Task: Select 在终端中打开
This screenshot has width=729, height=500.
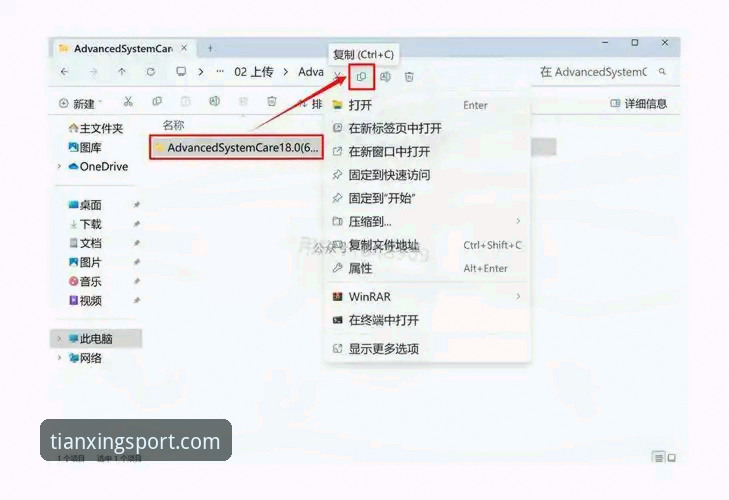Action: [427, 320]
